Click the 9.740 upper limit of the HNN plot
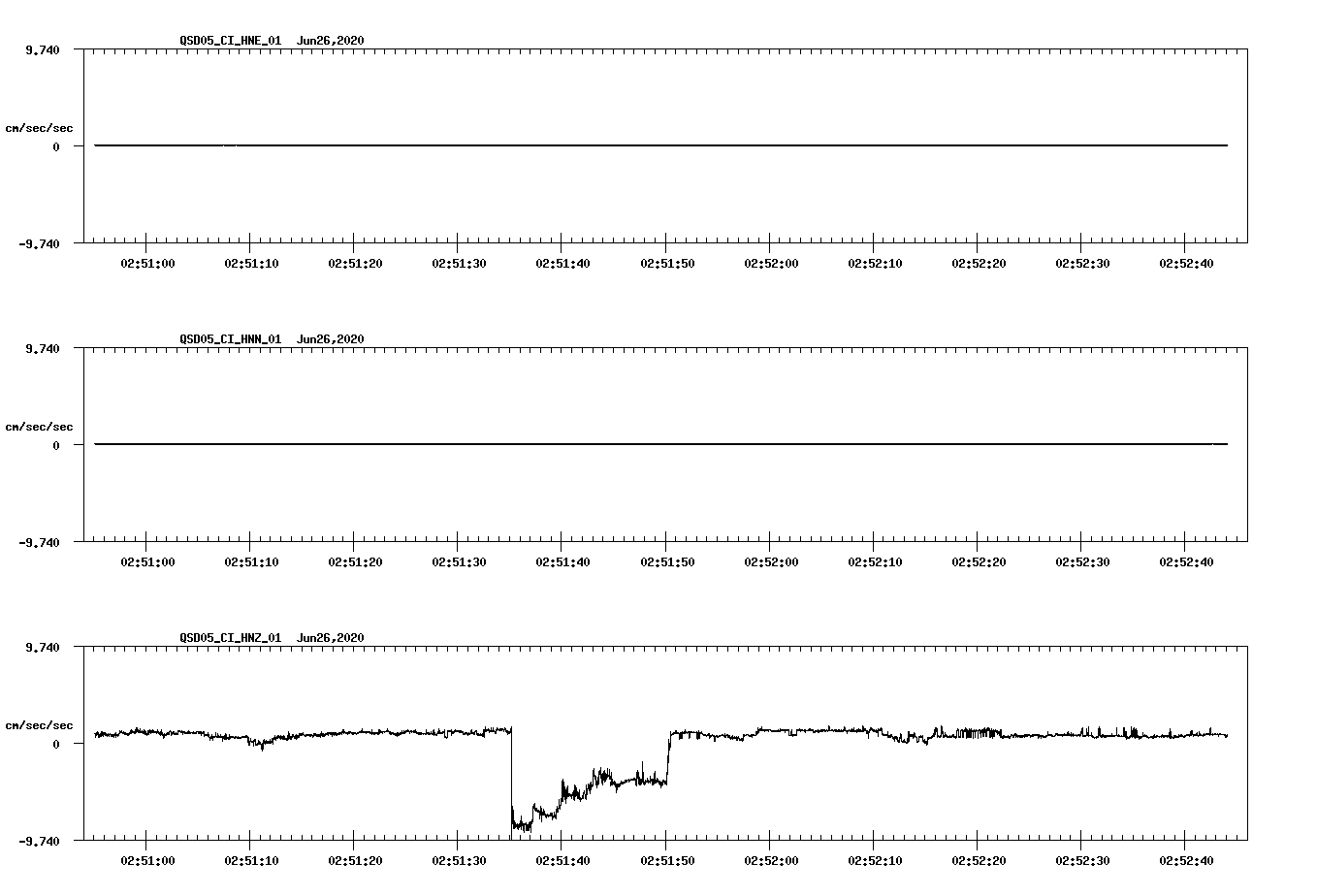The height and width of the screenshot is (896, 1317). point(43,348)
